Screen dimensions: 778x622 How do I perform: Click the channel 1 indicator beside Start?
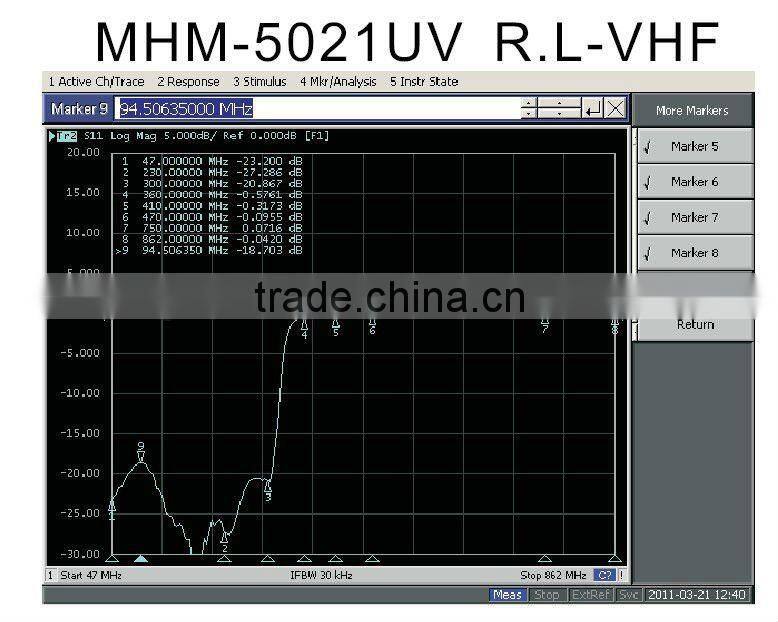pyautogui.click(x=51, y=575)
